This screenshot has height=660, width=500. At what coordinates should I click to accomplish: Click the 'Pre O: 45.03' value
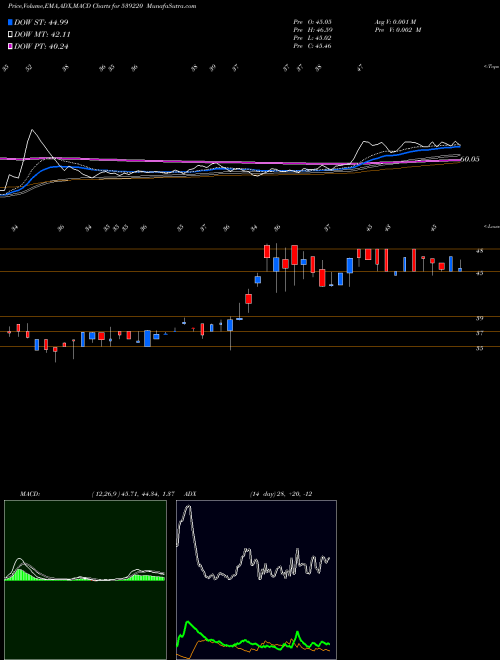click(312, 22)
